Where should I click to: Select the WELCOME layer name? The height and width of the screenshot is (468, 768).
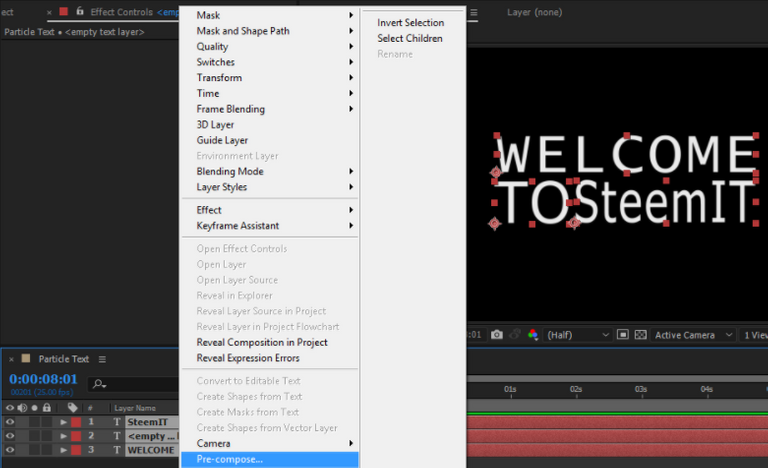pos(151,450)
